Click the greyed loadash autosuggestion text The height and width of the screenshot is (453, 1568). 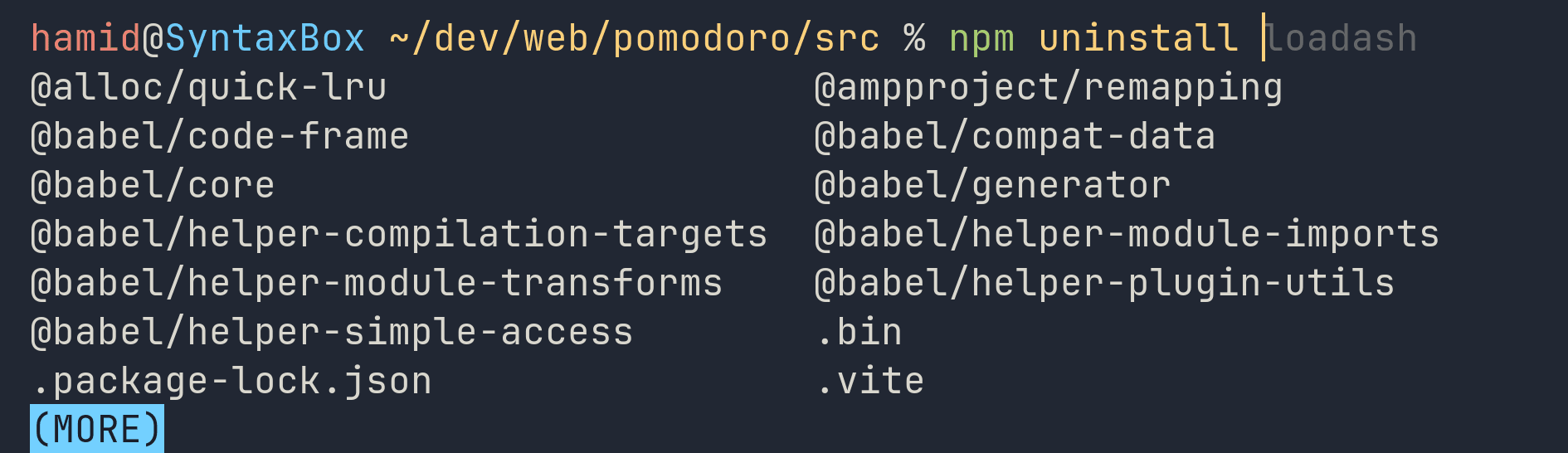pos(1342,38)
